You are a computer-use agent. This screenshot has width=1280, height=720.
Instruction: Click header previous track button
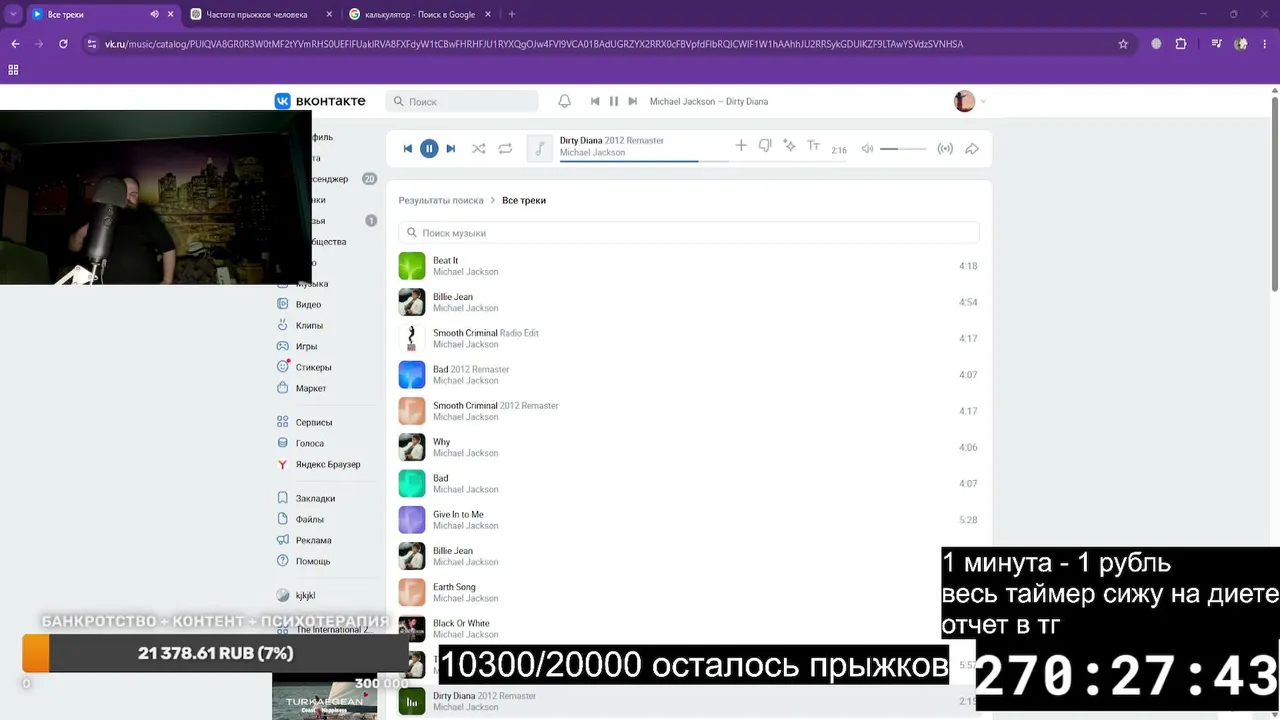[595, 101]
